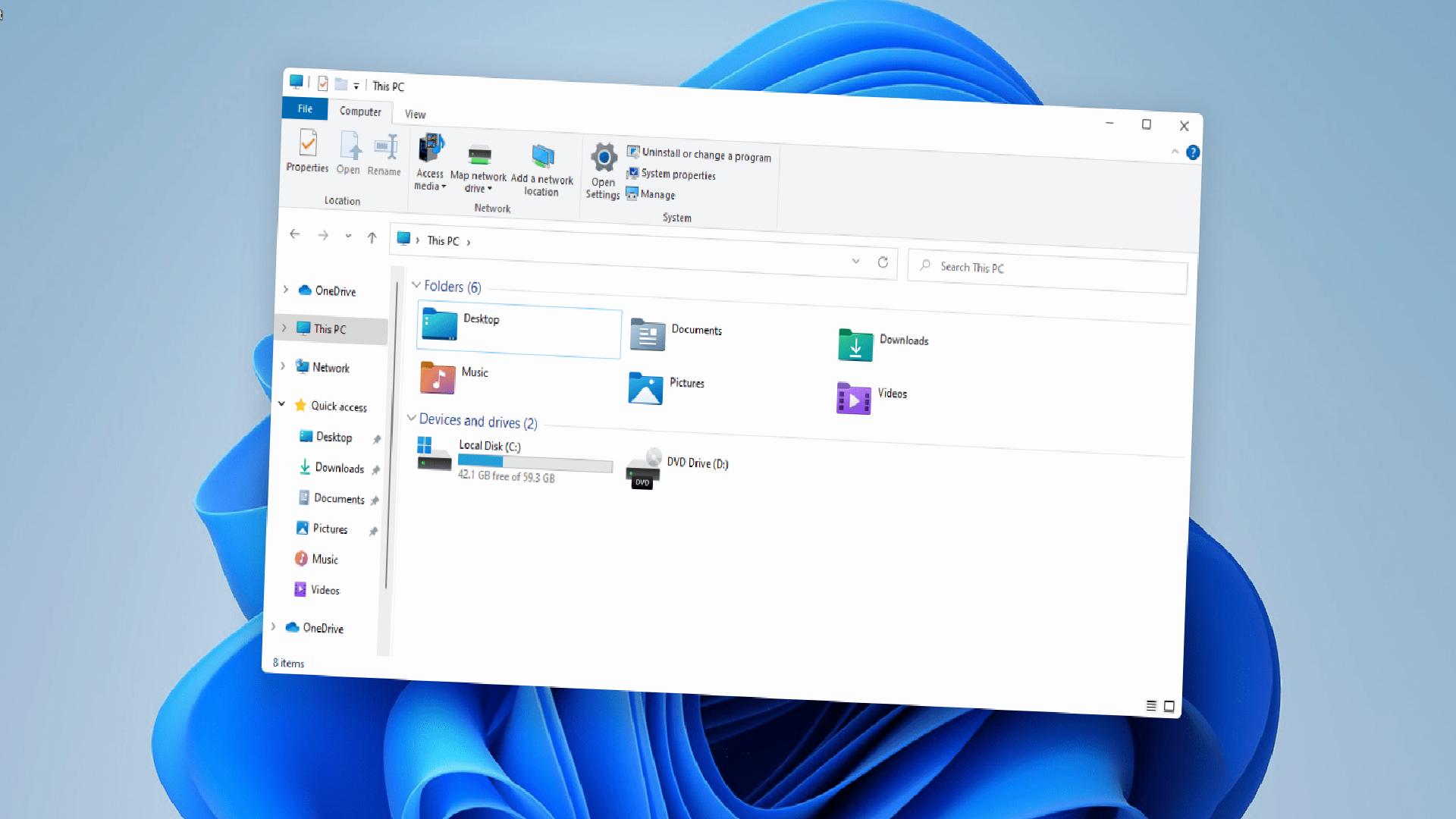The image size is (1456, 819).
Task: Select the Desktop folder icon
Action: [440, 325]
